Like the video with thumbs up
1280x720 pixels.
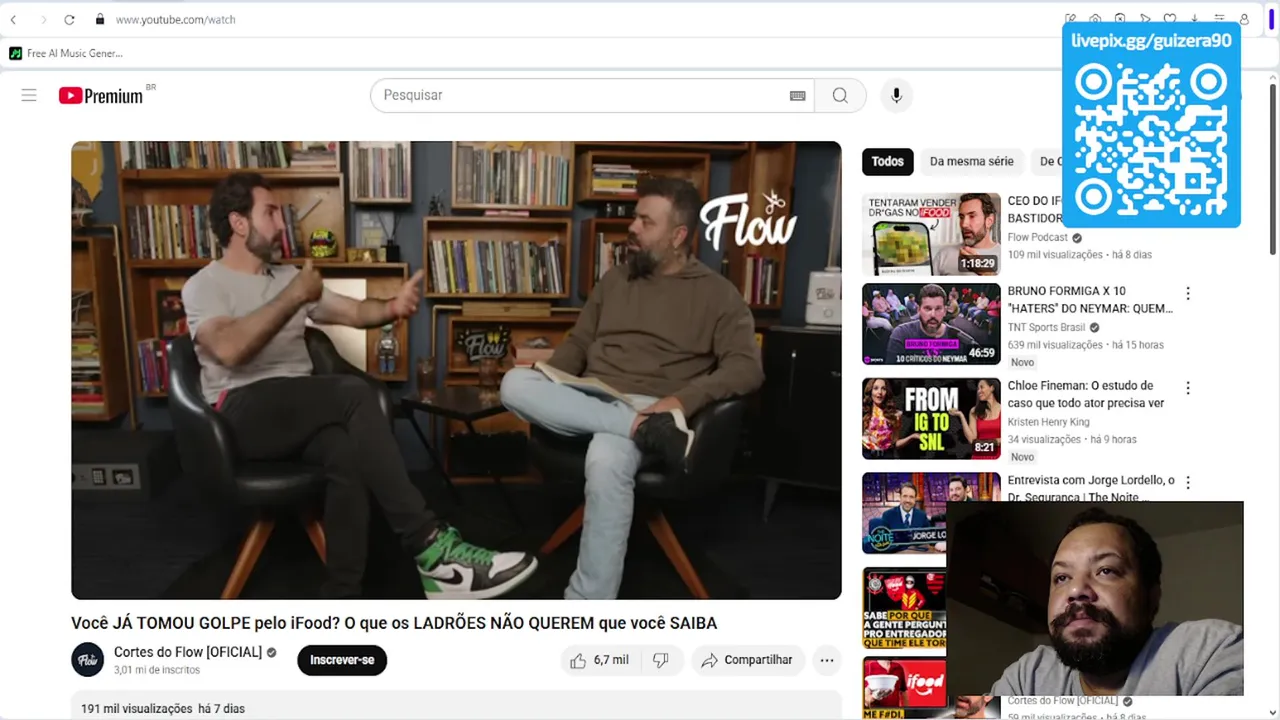click(598, 660)
